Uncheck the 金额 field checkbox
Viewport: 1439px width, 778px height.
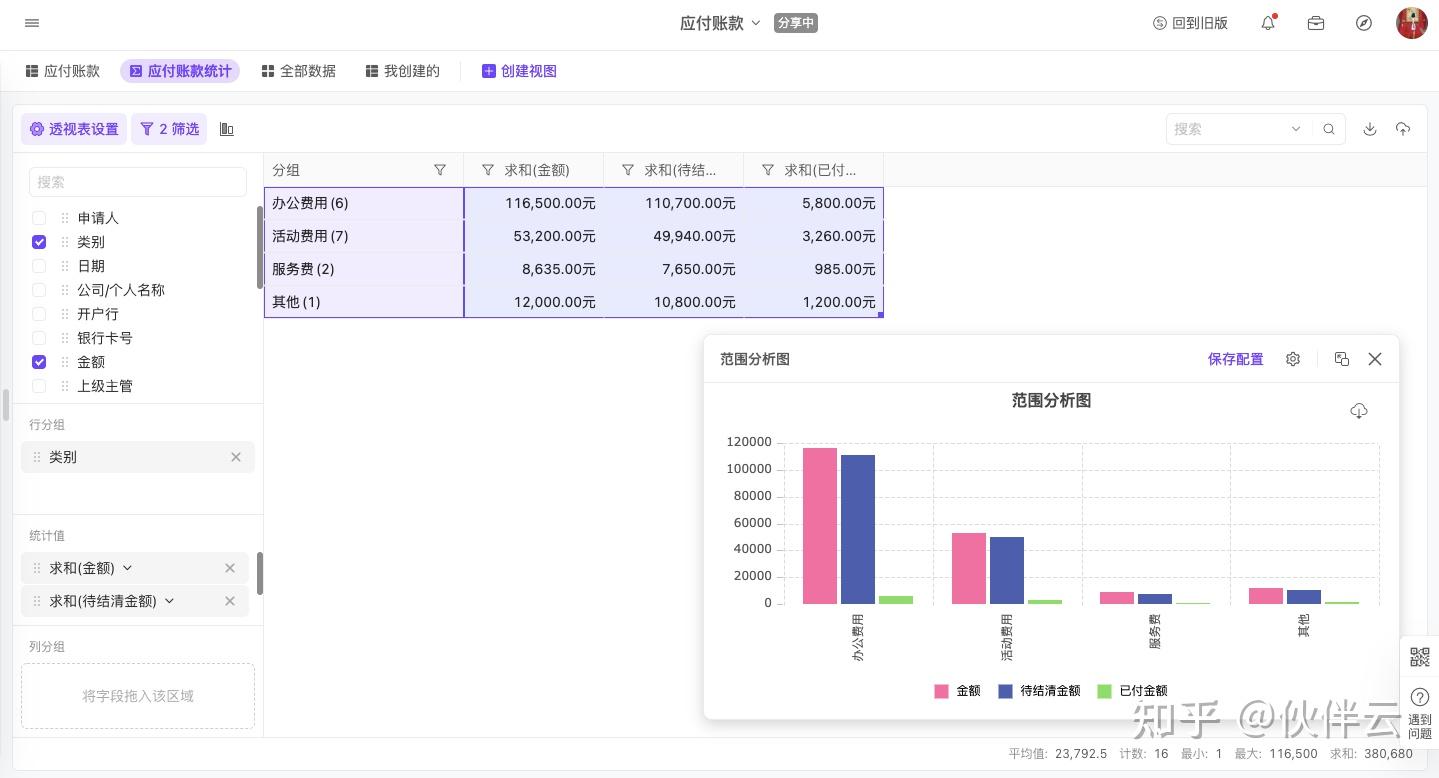[39, 362]
